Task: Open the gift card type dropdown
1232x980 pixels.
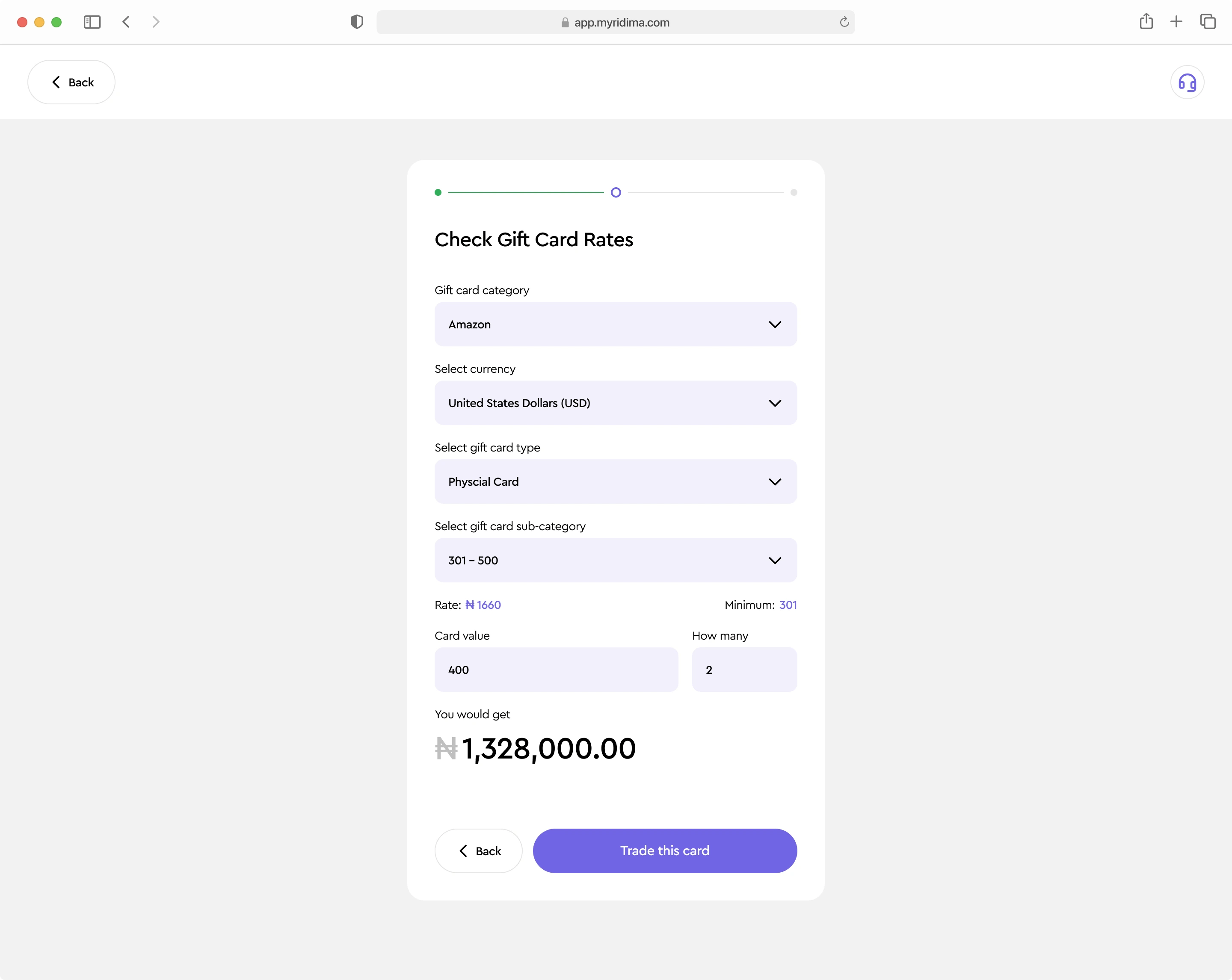Action: coord(616,481)
